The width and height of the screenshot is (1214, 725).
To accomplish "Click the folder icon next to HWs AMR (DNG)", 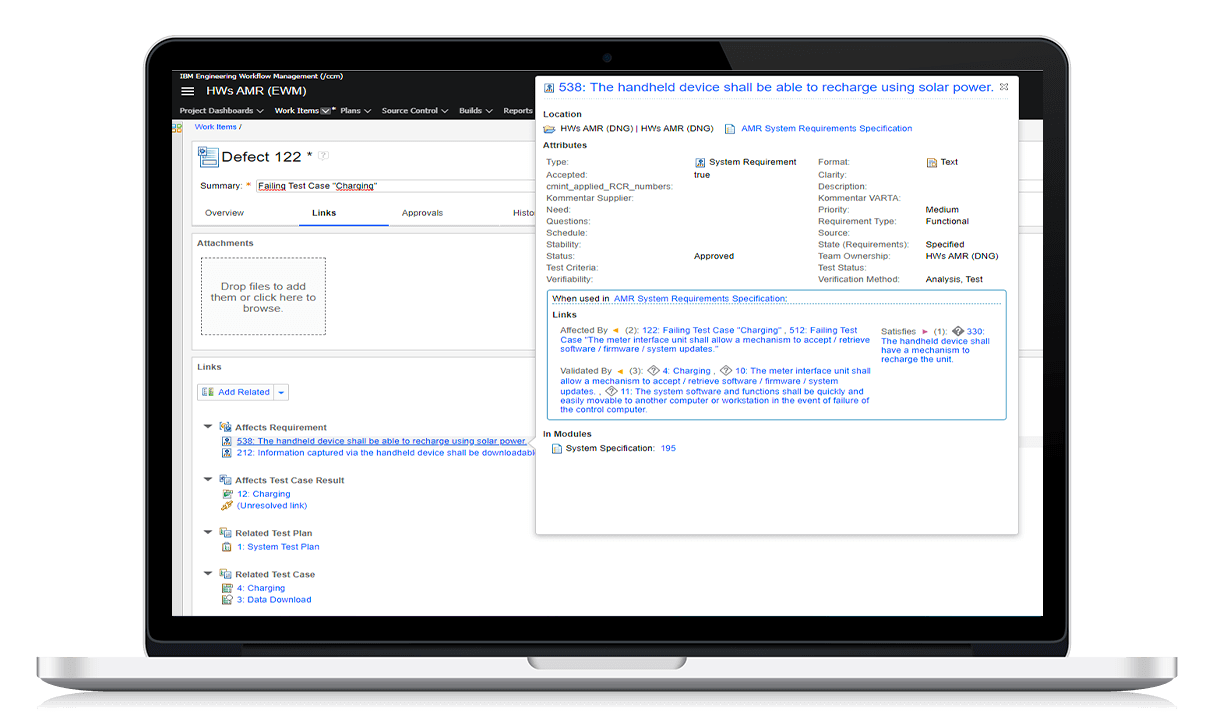I will (x=548, y=128).
